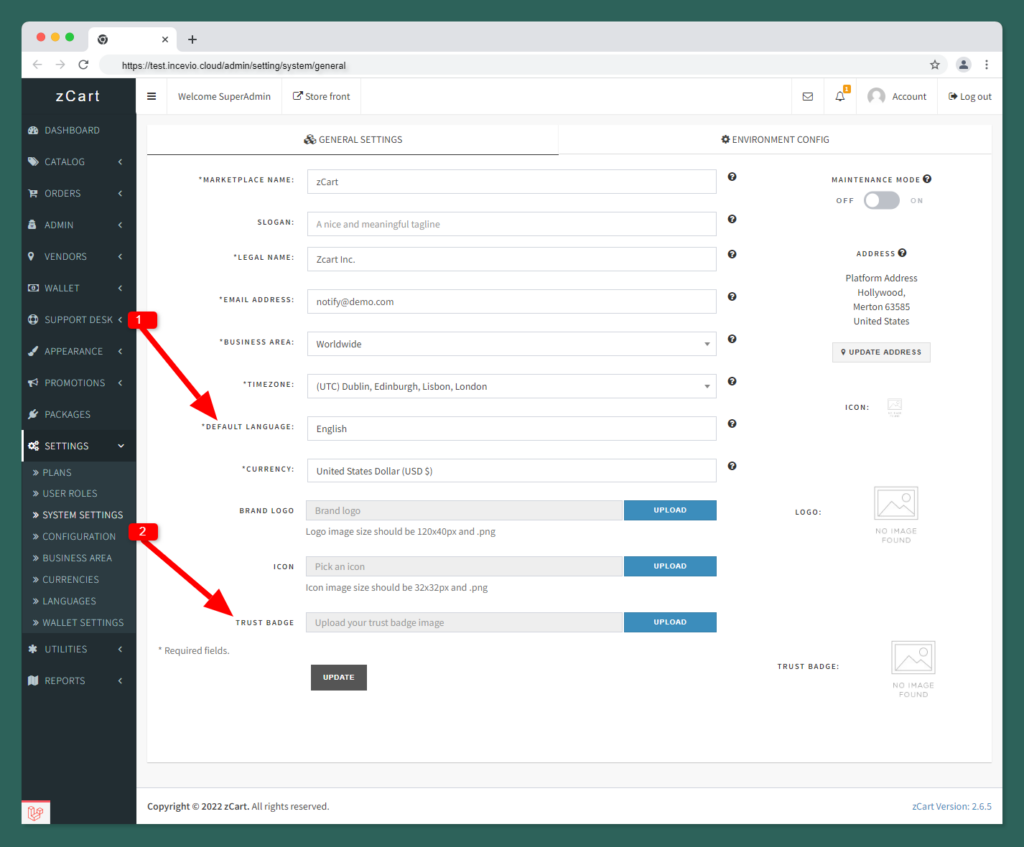Viewport: 1024px width, 847px height.
Task: Open Languages under Settings menu
Action: (x=69, y=601)
